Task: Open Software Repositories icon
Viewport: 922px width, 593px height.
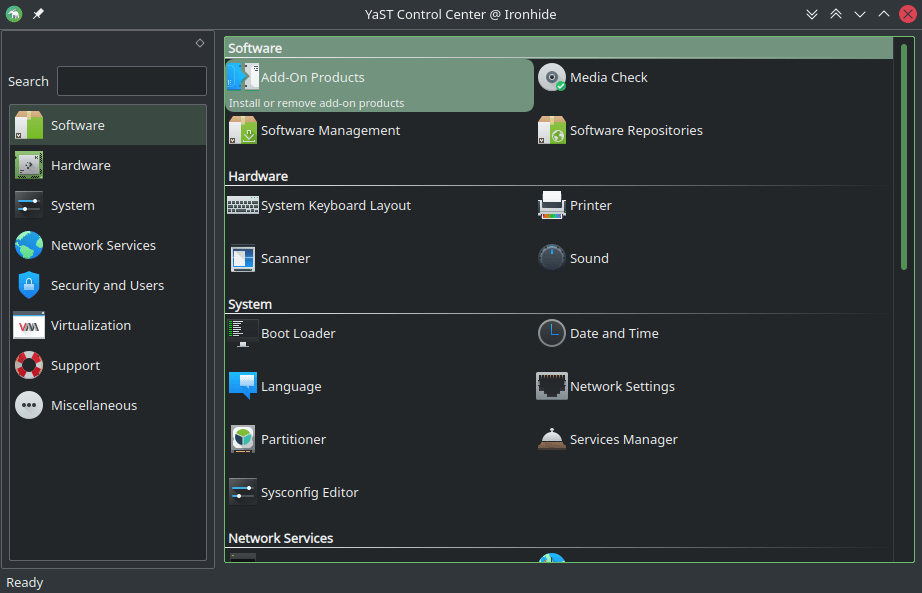Action: (x=552, y=130)
